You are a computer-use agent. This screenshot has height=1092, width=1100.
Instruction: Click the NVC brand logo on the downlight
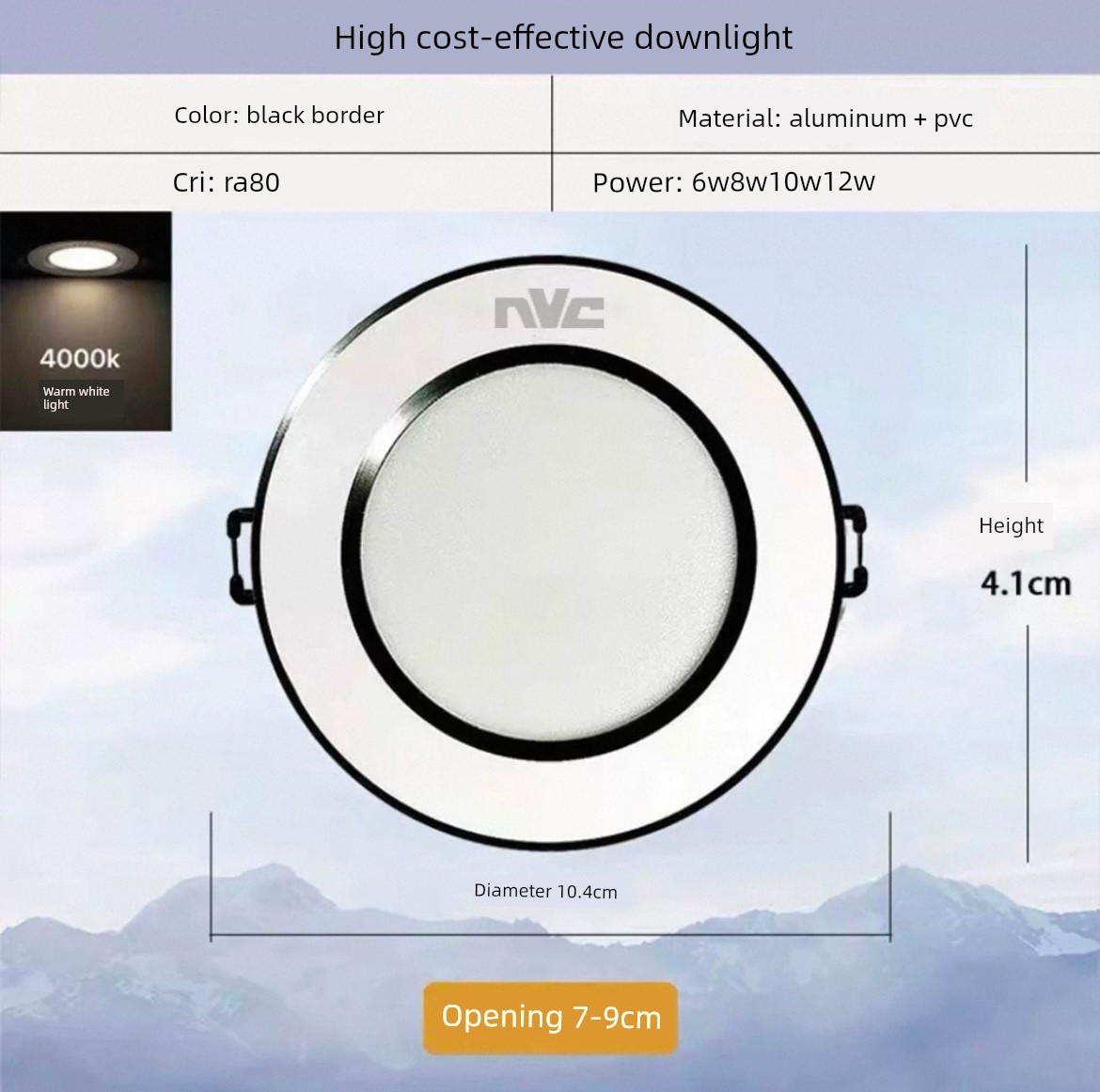[549, 312]
